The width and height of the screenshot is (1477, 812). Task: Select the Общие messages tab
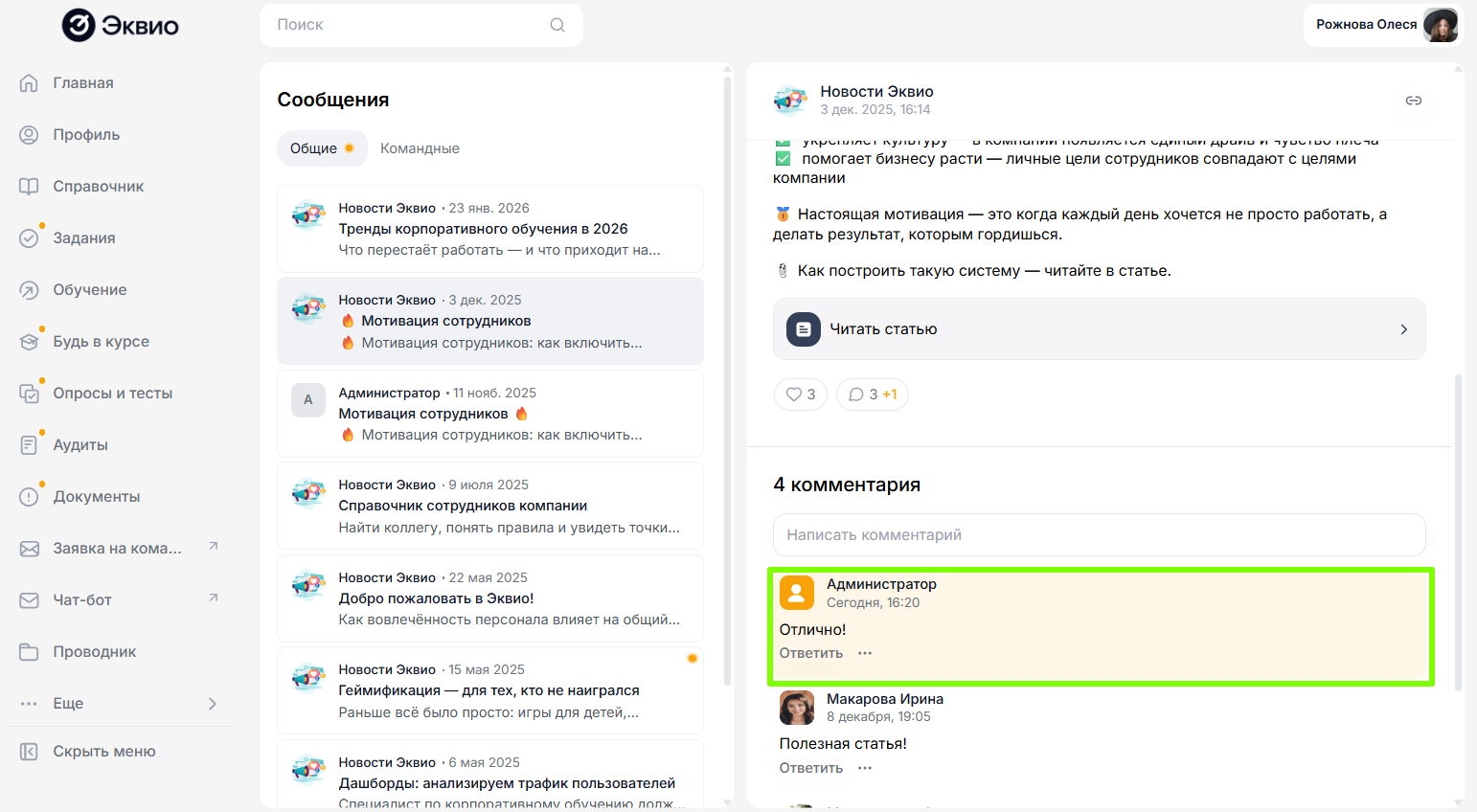coord(322,148)
